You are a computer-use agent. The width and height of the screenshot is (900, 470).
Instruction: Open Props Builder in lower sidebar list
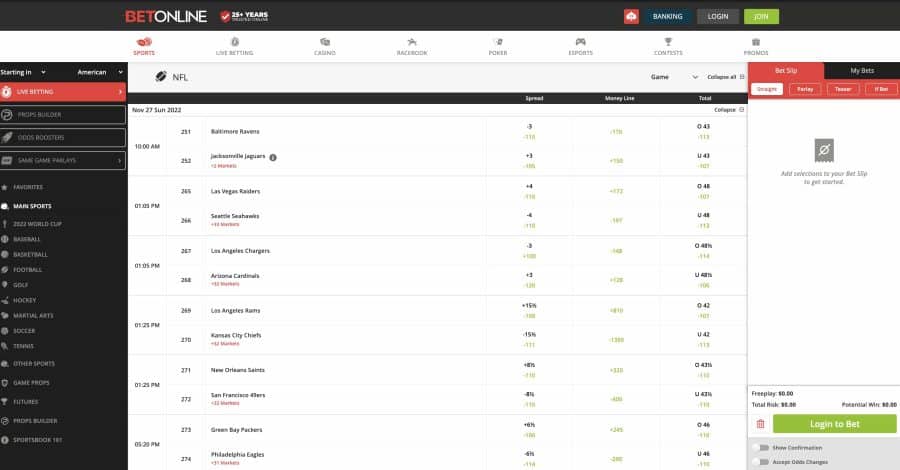pos(35,421)
